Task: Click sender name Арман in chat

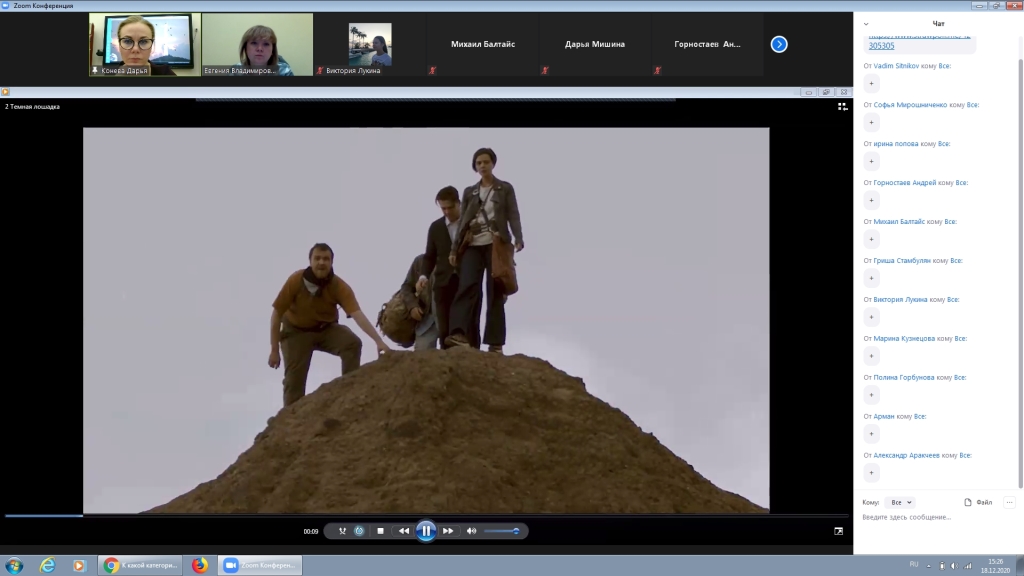Action: 884,417
